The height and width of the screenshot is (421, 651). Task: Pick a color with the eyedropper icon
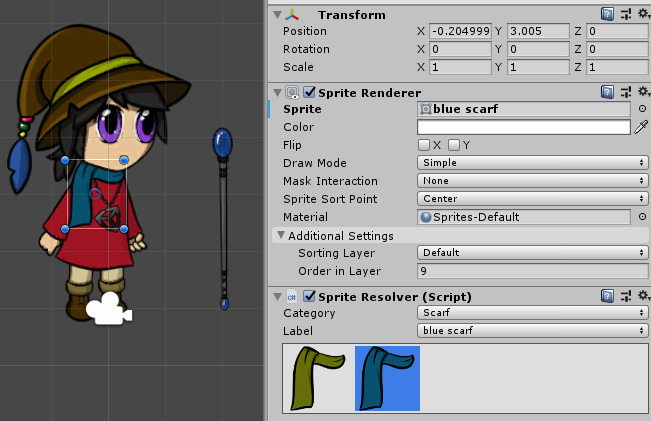tap(641, 127)
